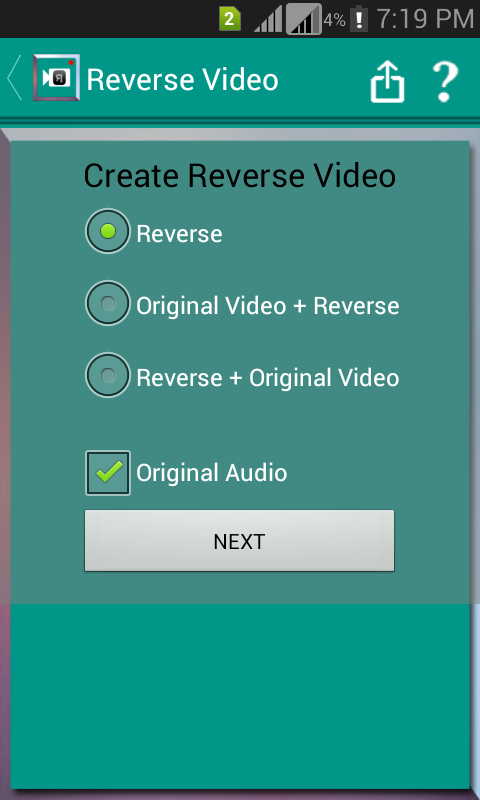Tap the NEXT button
This screenshot has width=480, height=800.
coord(239,541)
